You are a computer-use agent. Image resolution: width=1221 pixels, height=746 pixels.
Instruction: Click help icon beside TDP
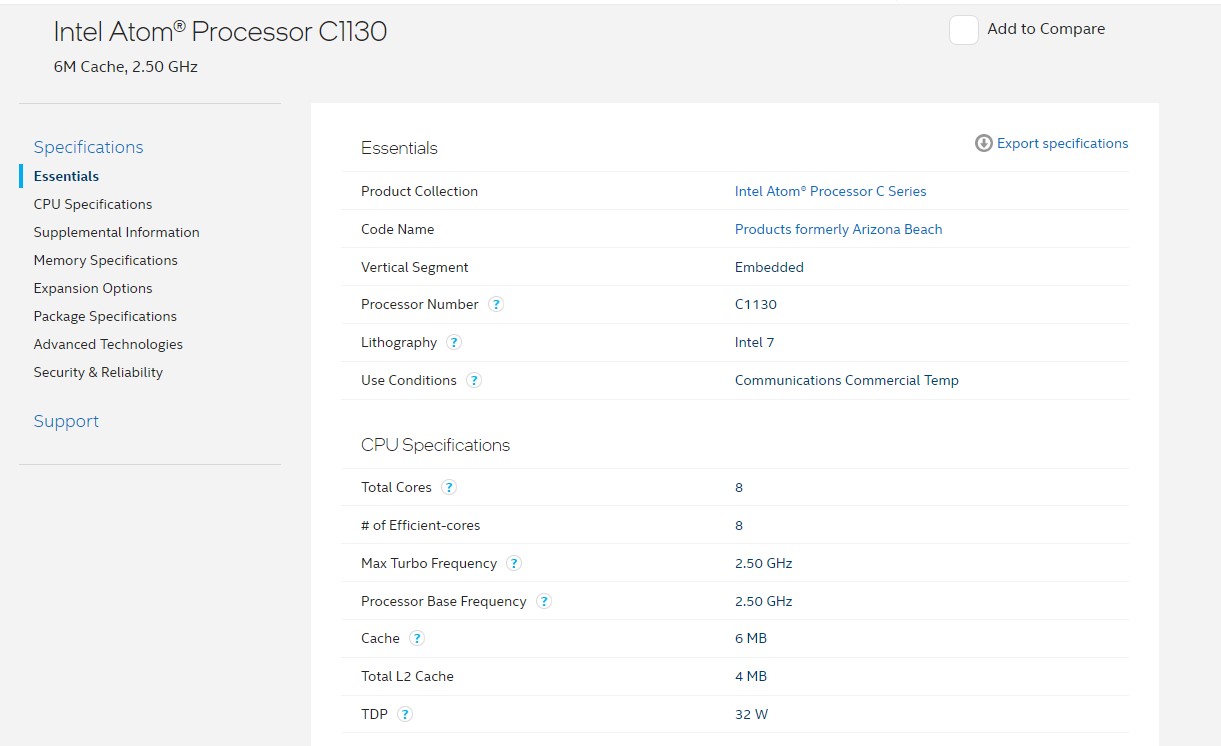[x=405, y=714]
